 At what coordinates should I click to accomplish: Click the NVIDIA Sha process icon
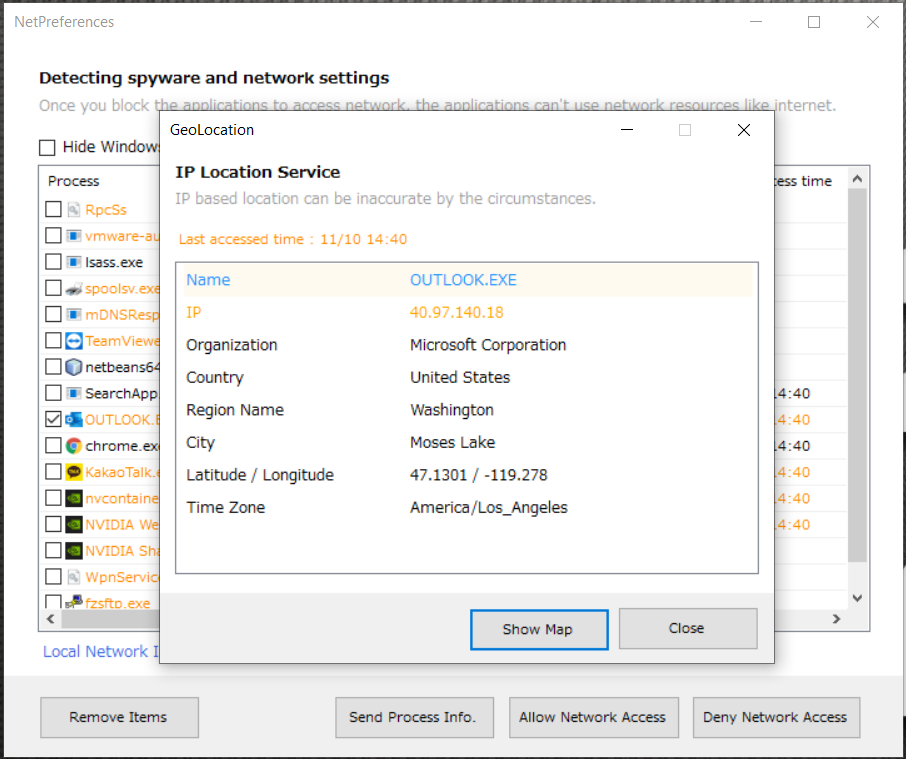(x=73, y=550)
